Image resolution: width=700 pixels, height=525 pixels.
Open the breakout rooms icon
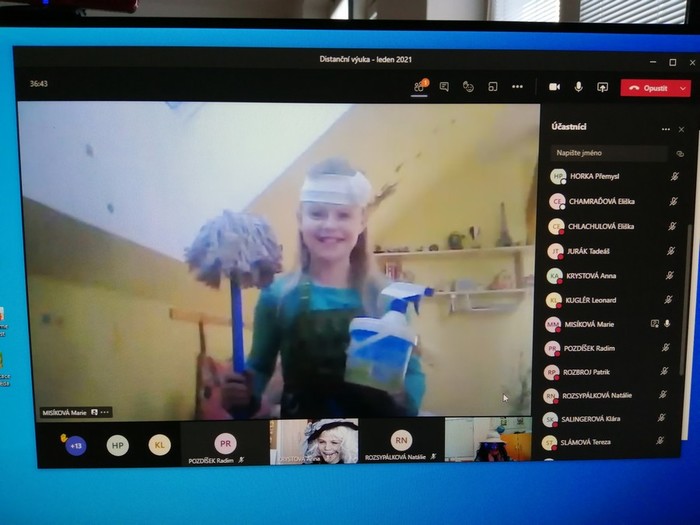tap(492, 87)
